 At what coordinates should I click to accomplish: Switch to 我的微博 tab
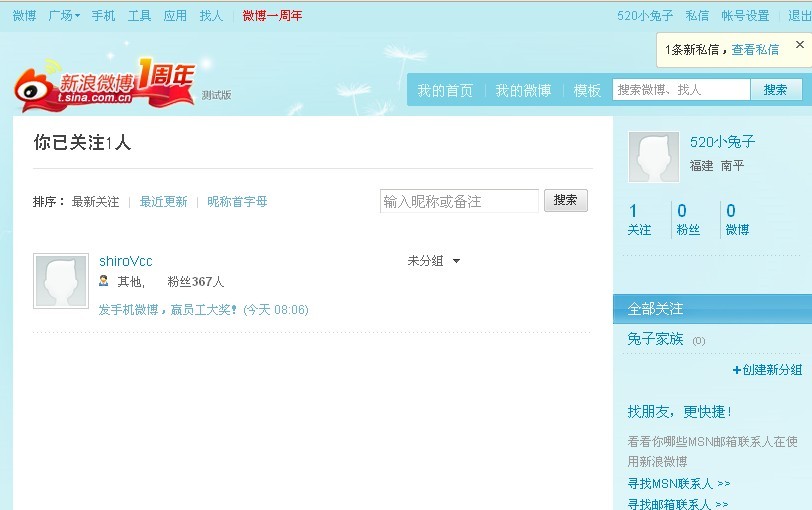tap(524, 91)
